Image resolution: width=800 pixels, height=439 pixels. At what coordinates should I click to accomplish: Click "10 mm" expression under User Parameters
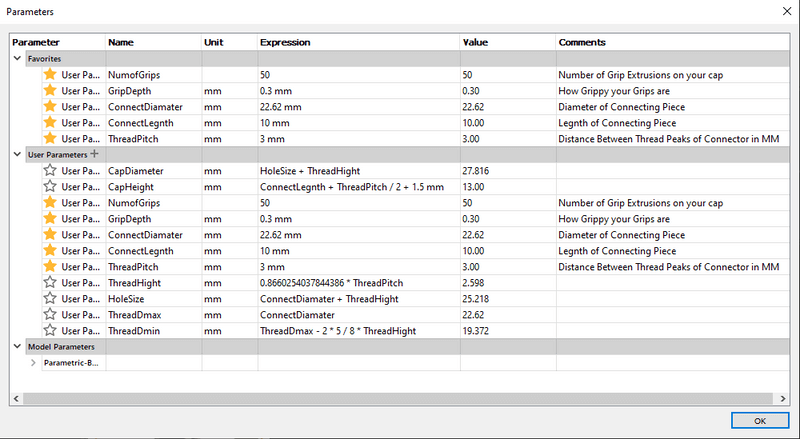click(274, 251)
